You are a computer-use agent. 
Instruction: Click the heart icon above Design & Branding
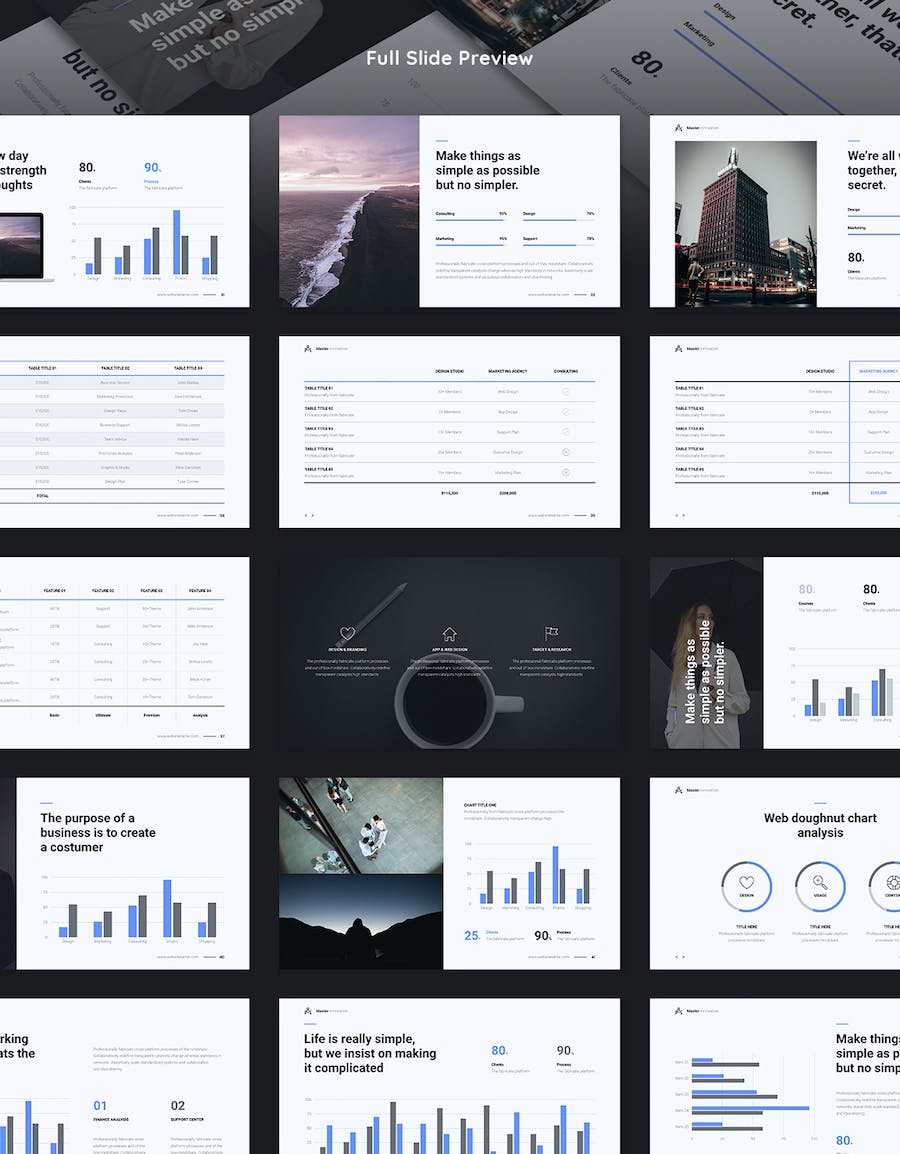347,633
